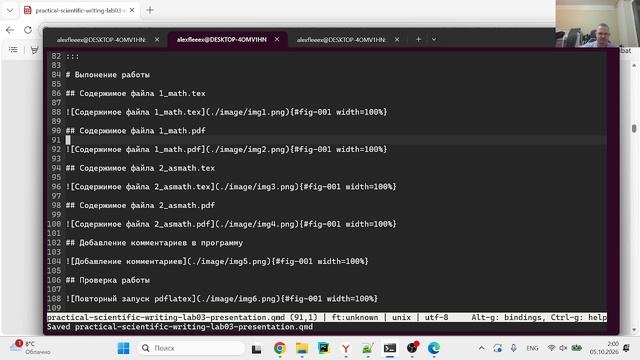Click heading 'Содержимое файла 1_math.pdf'
The image size is (640, 360).
(x=136, y=131)
